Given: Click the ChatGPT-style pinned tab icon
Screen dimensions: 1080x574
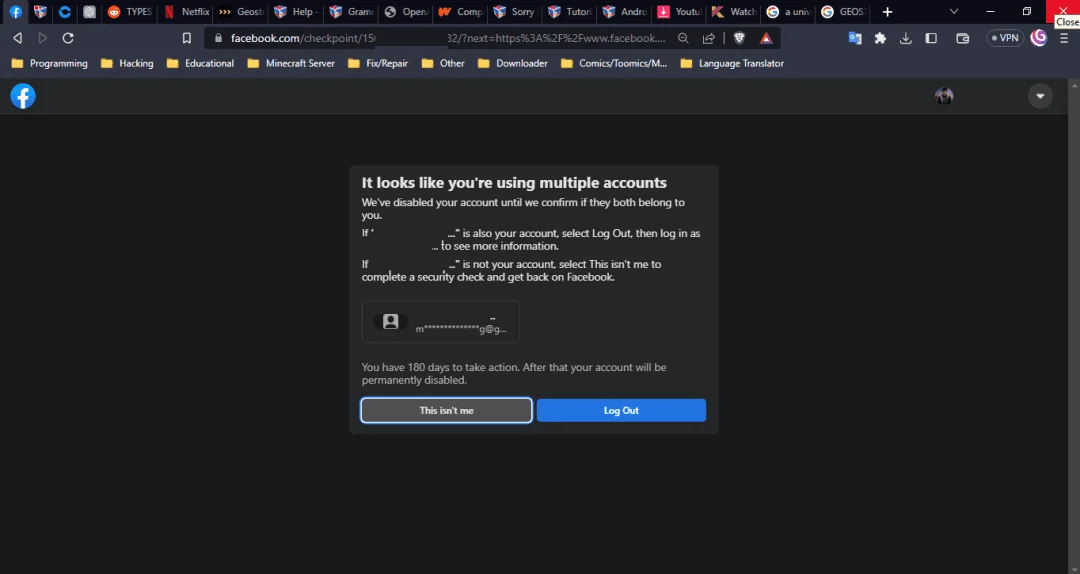Looking at the screenshot, I should (89, 12).
